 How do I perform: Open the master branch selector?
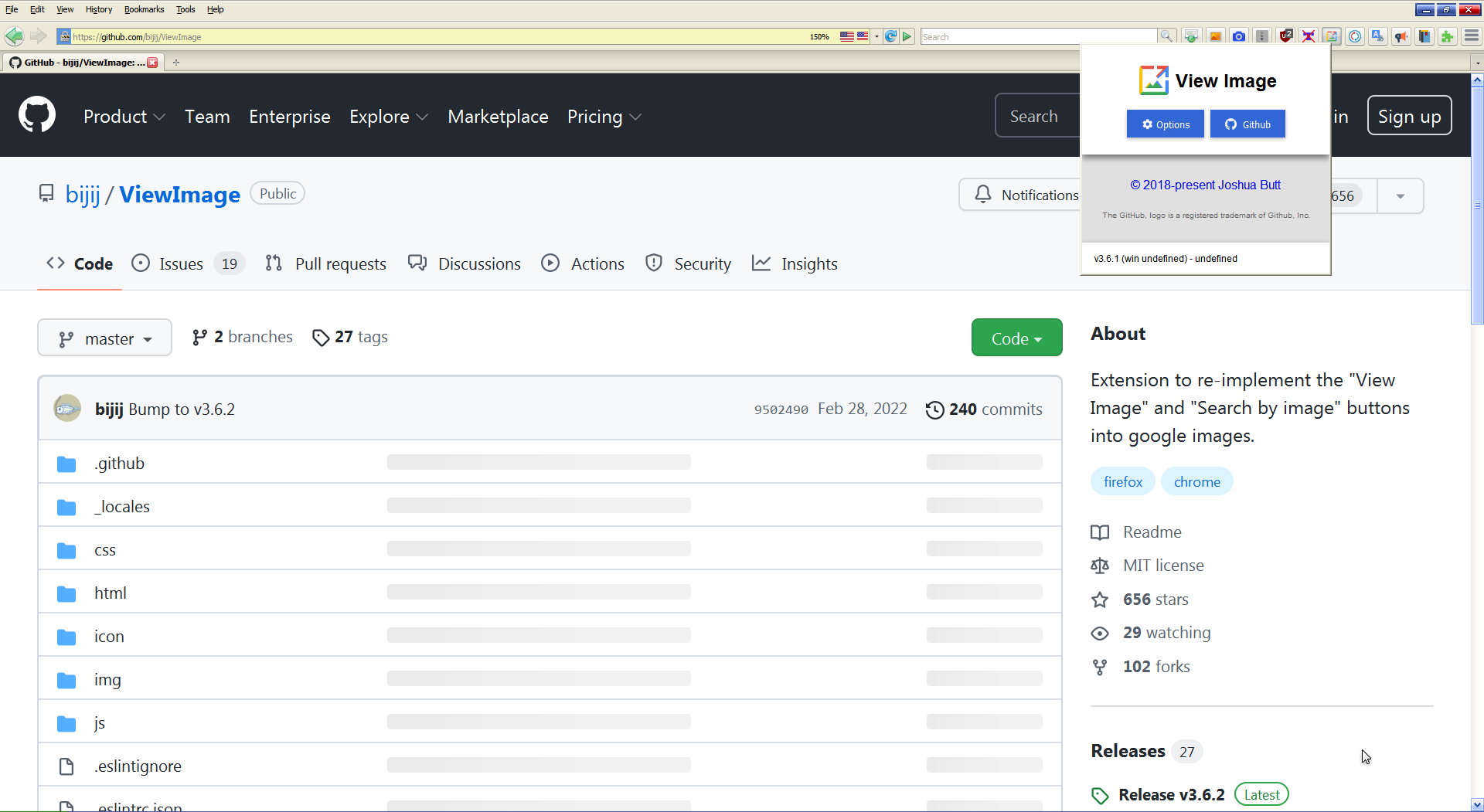(x=104, y=338)
